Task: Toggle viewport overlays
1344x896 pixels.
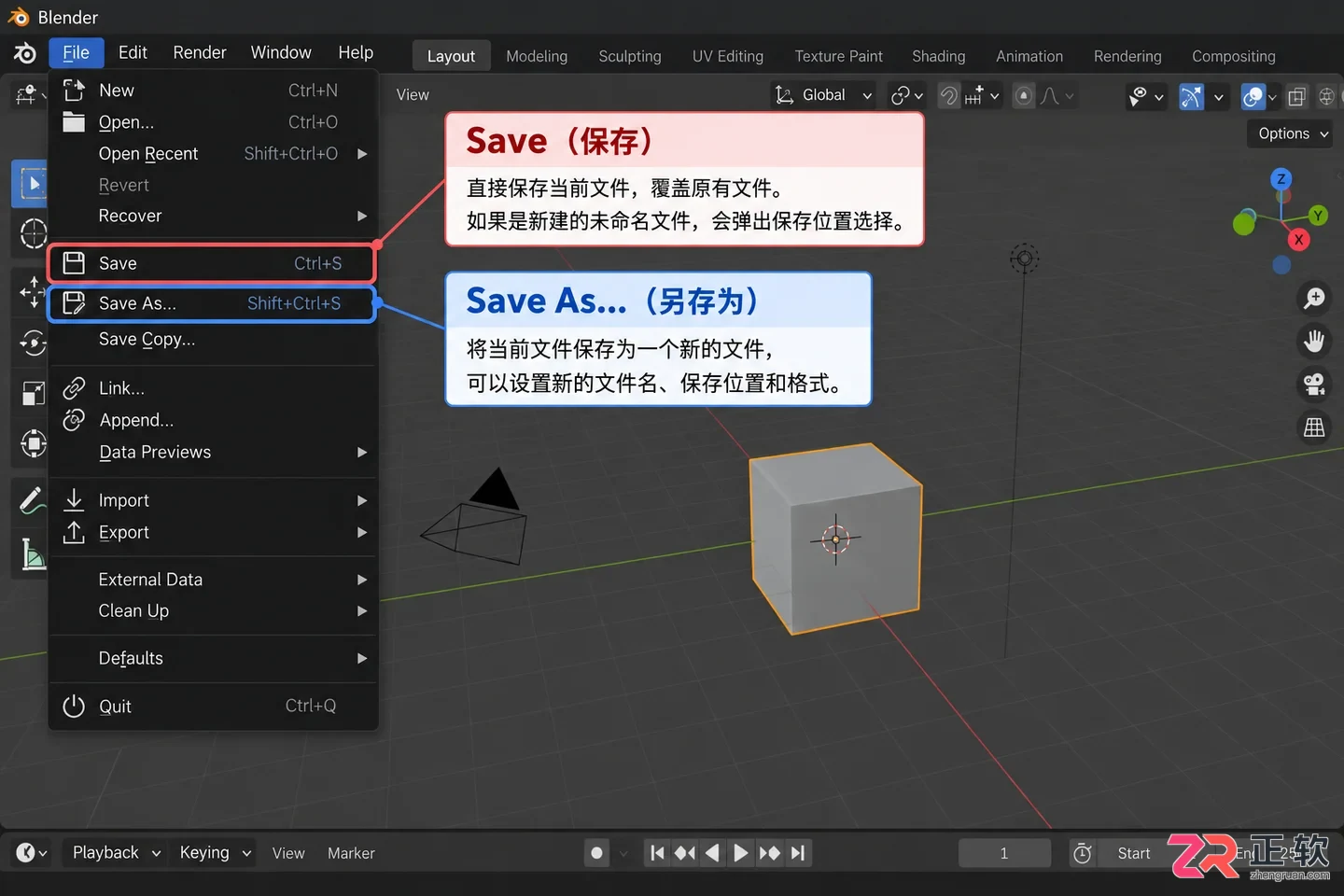Action: [x=1253, y=96]
